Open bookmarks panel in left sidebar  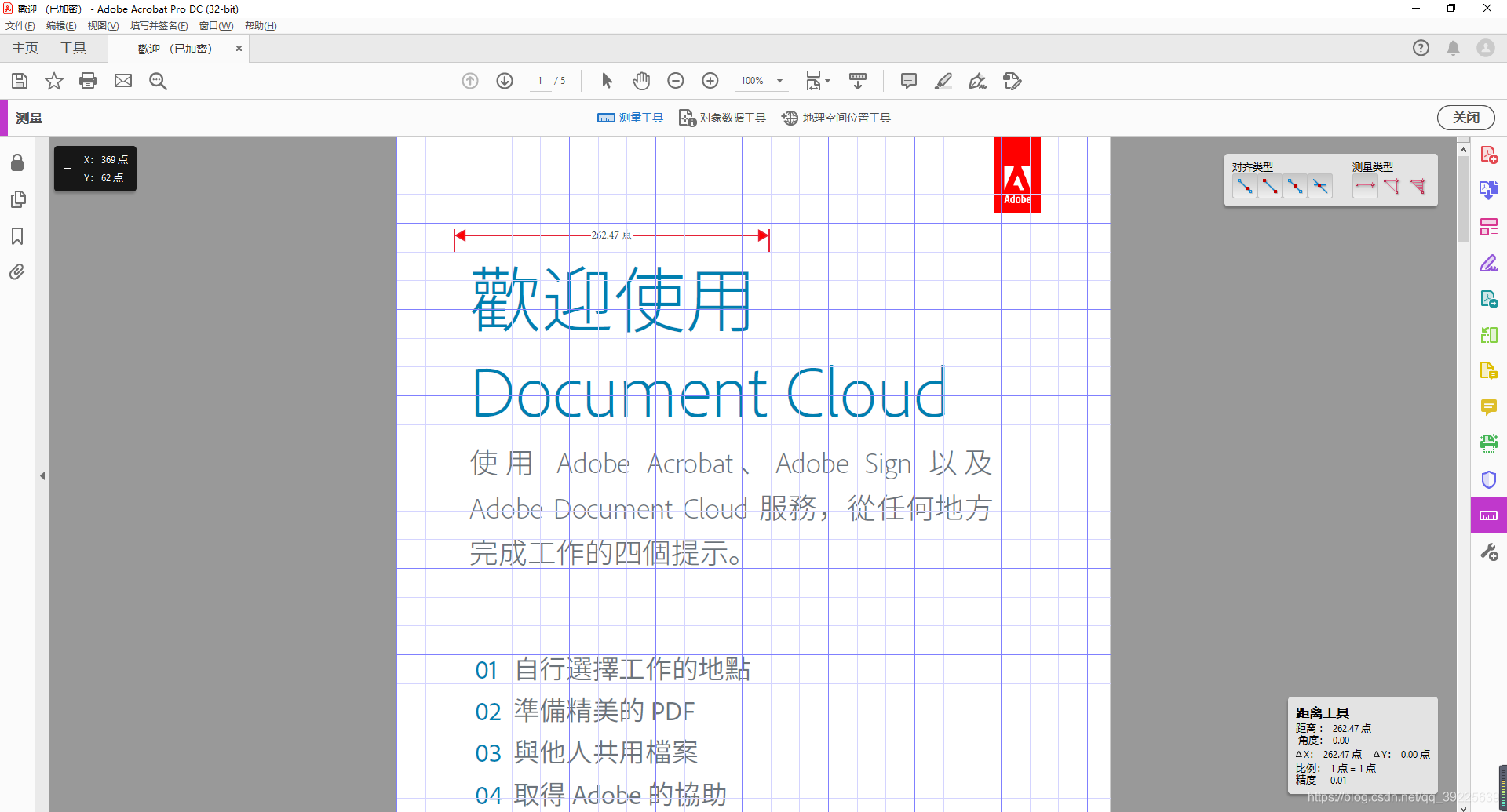tap(17, 236)
